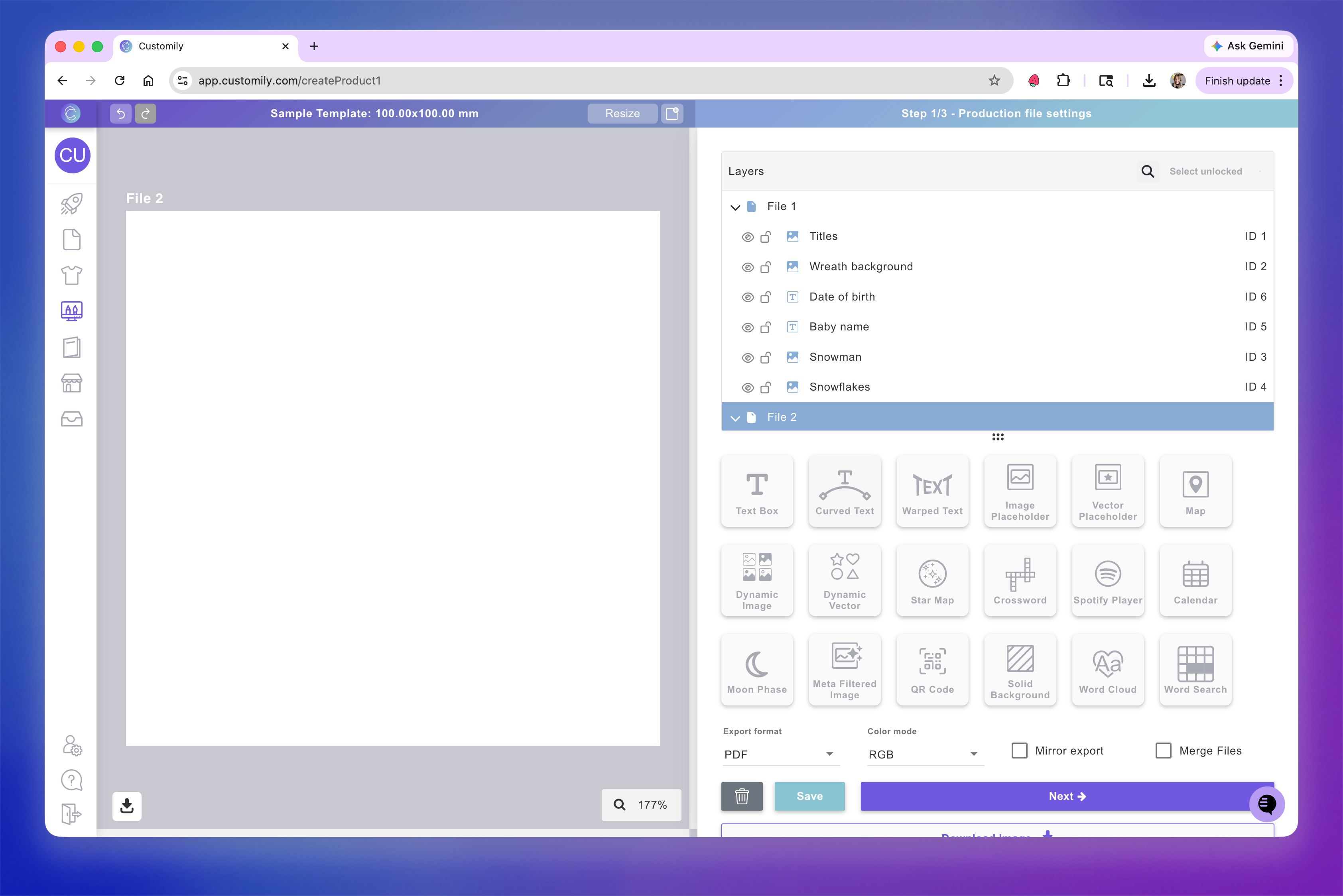Click Ask Gemini button
This screenshot has width=1343, height=896.
[1248, 46]
